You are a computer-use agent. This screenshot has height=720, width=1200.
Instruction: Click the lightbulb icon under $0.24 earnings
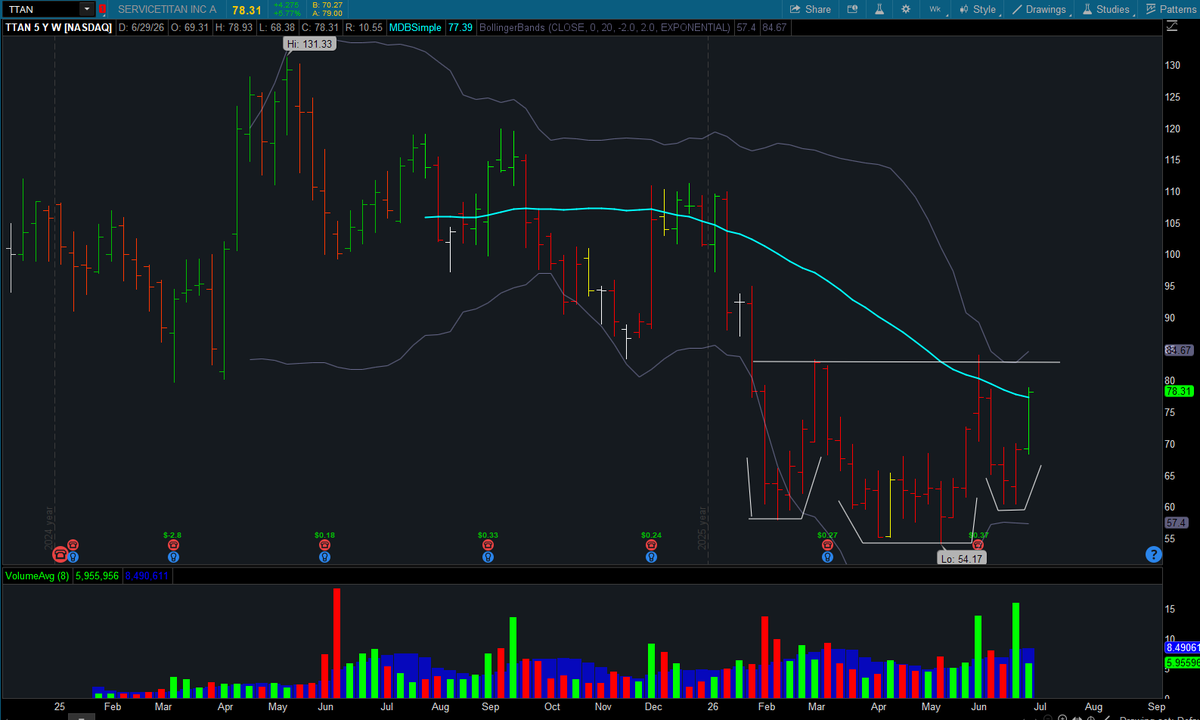tap(651, 557)
